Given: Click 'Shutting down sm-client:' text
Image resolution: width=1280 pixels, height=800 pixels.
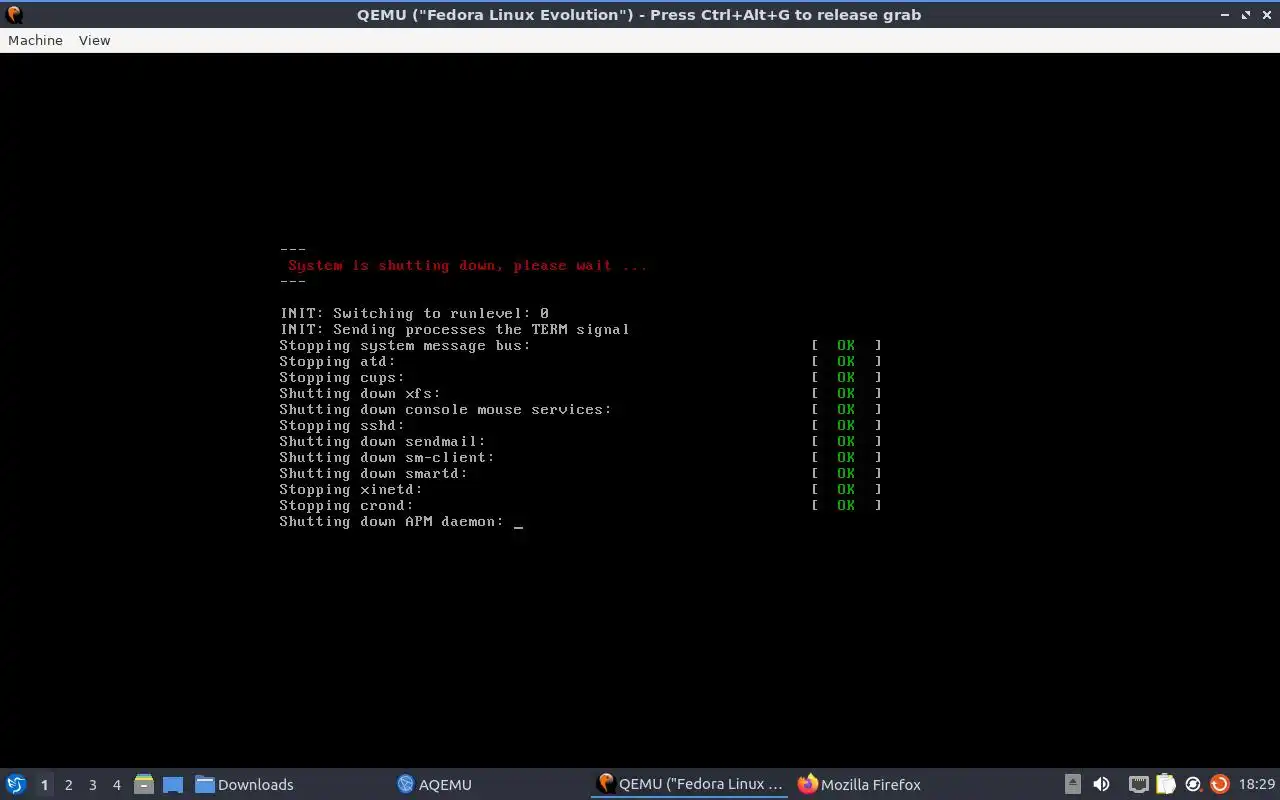Looking at the screenshot, I should (387, 457).
